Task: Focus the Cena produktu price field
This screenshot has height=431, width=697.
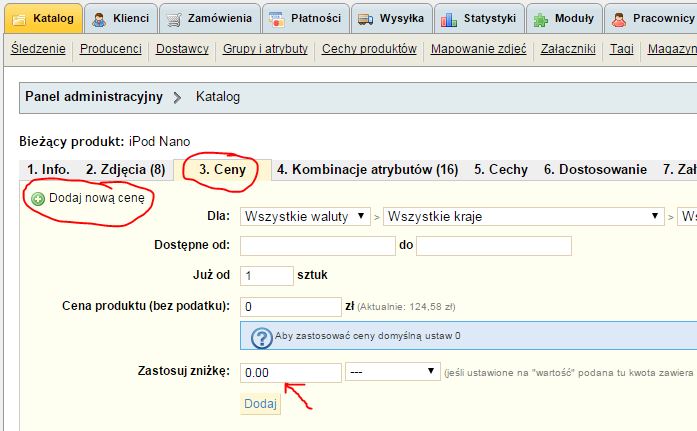Action: click(291, 307)
